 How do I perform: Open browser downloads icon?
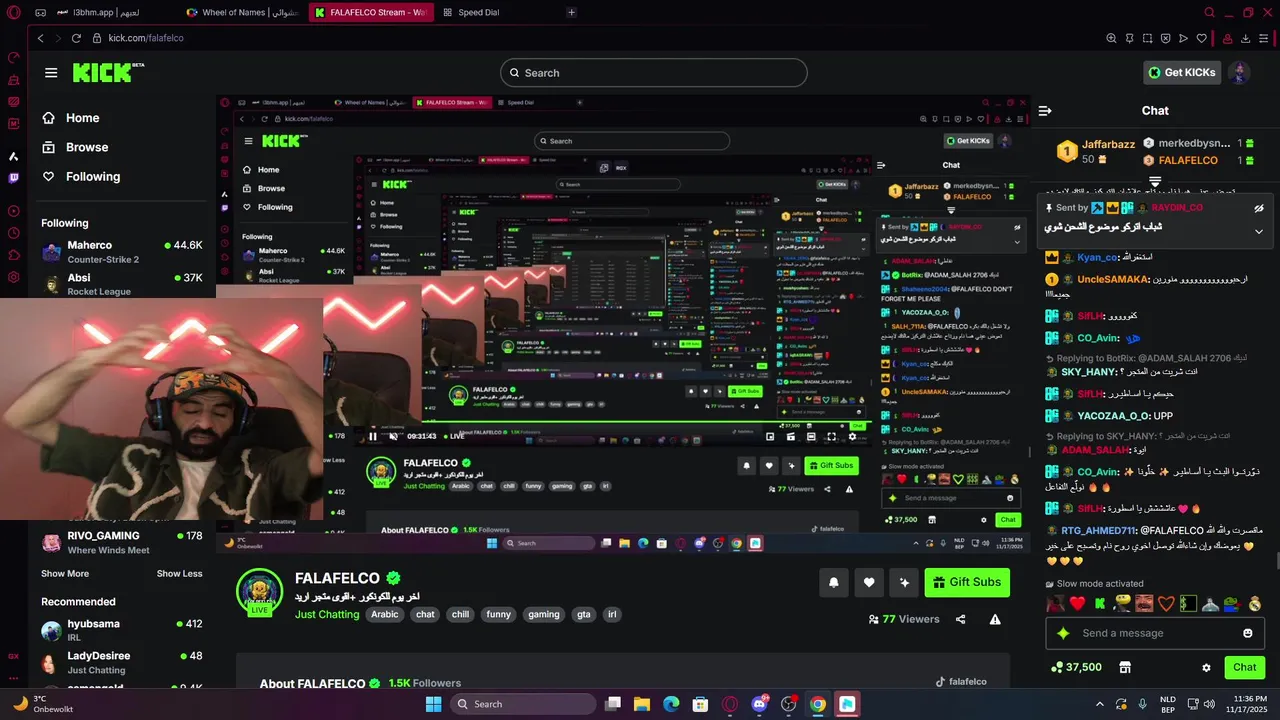point(1246,38)
